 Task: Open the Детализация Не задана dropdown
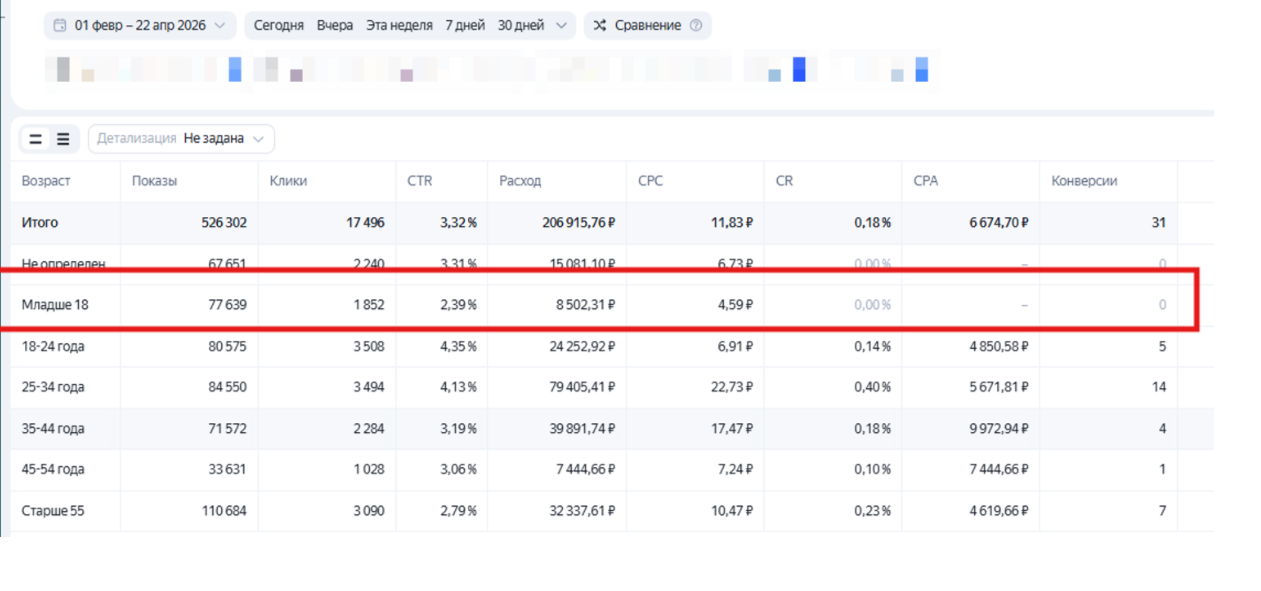[181, 139]
